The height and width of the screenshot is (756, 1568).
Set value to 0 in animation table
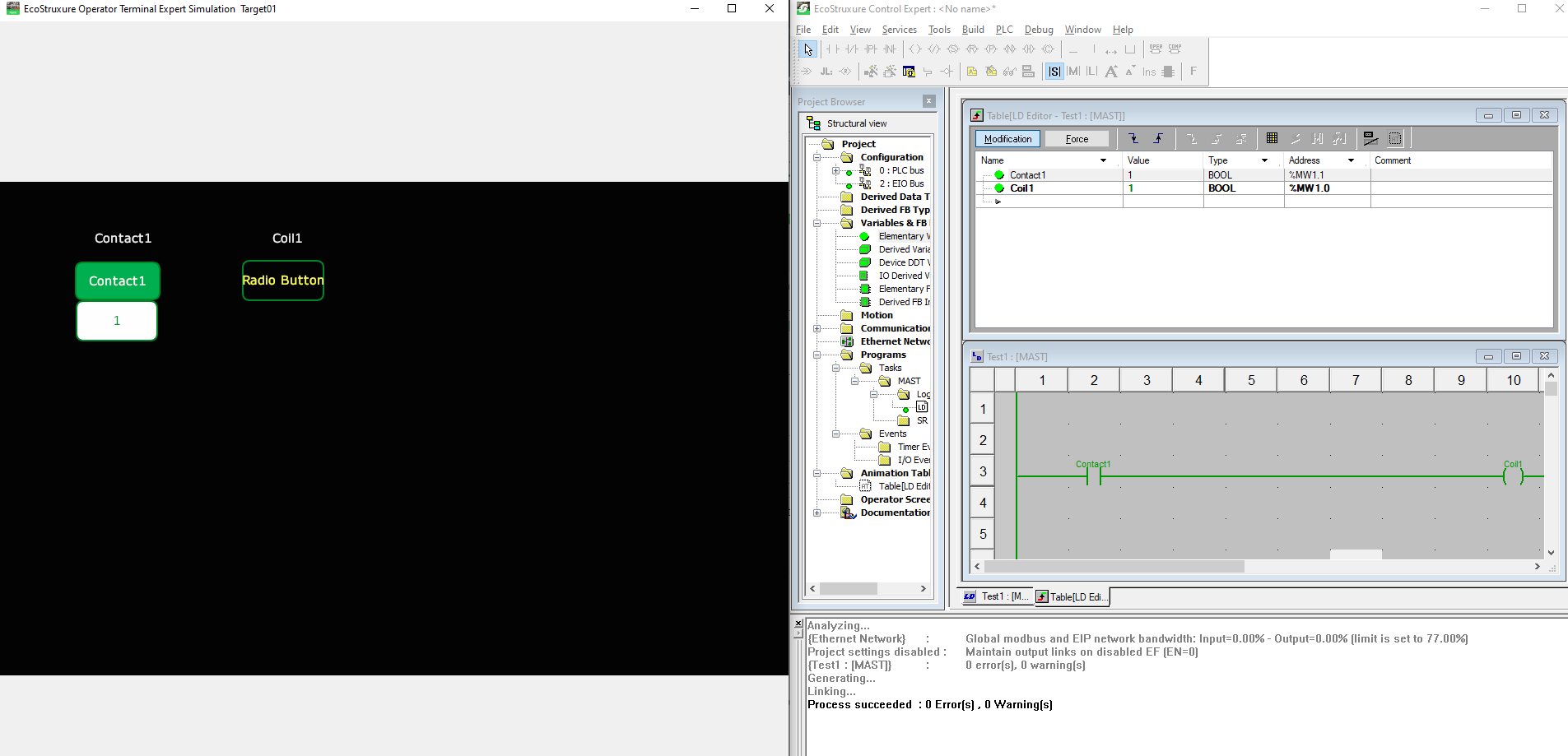(1133, 138)
